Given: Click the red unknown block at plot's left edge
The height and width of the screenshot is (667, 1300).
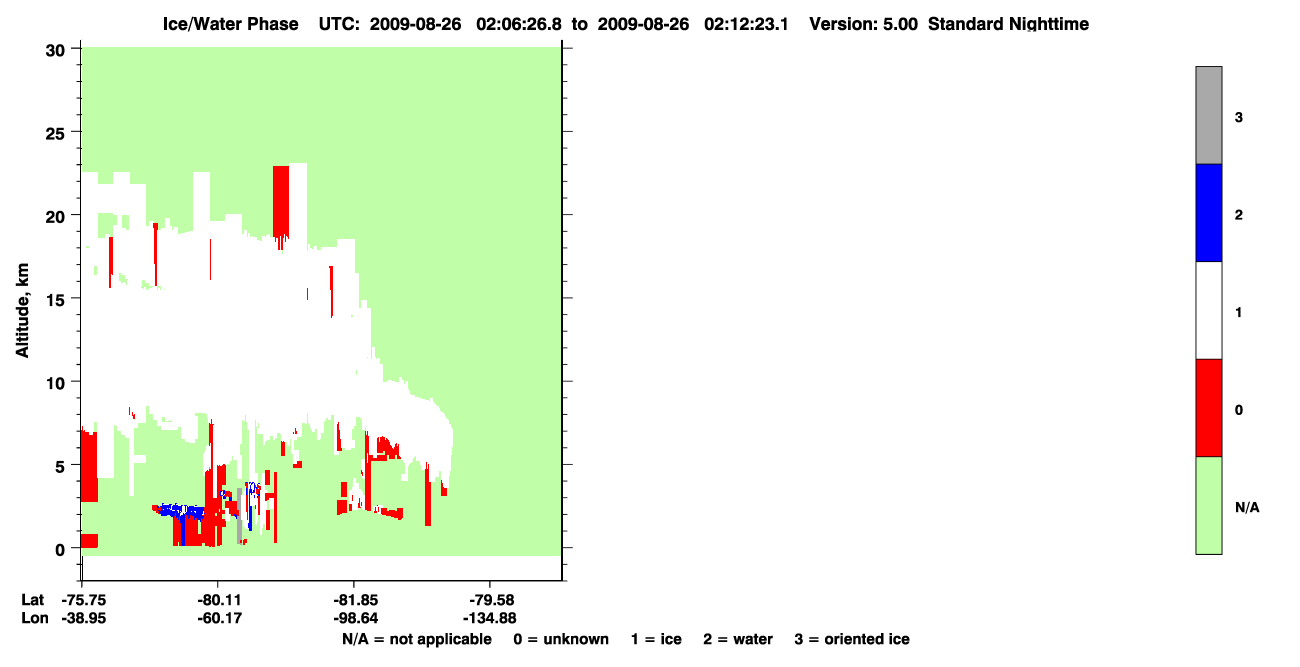Looking at the screenshot, I should [89, 467].
